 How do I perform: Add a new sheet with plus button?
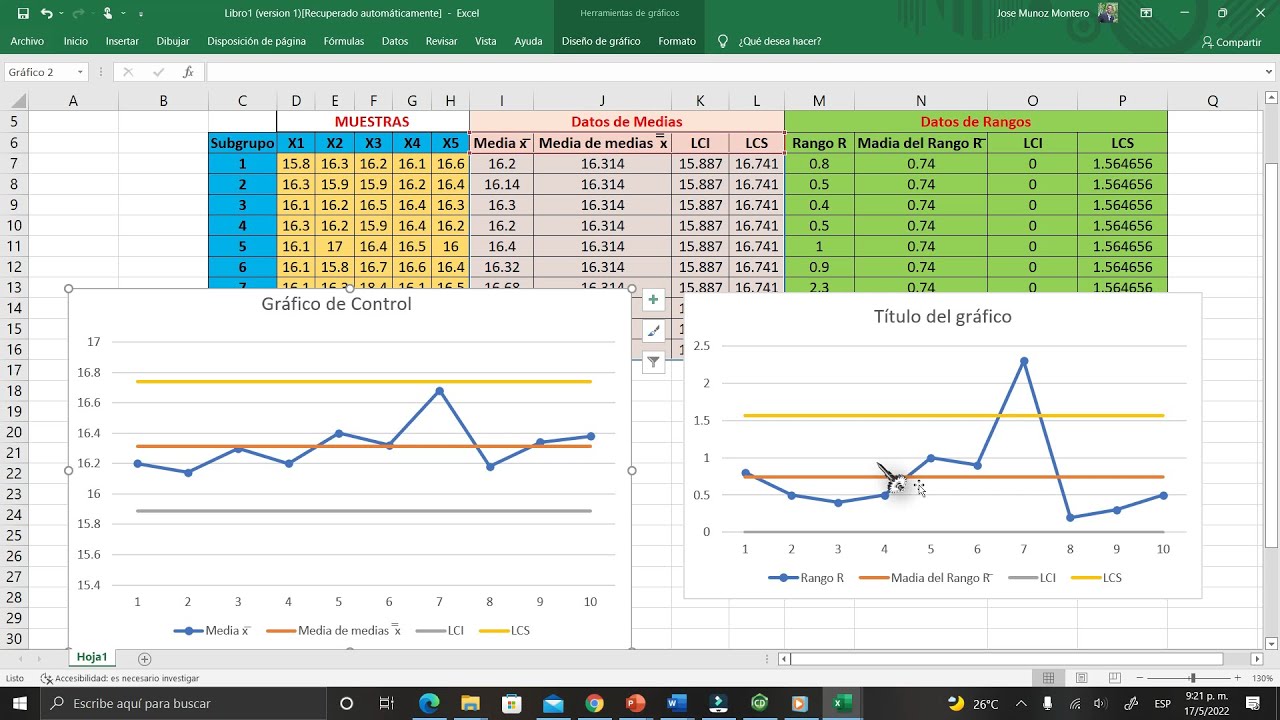click(x=144, y=658)
